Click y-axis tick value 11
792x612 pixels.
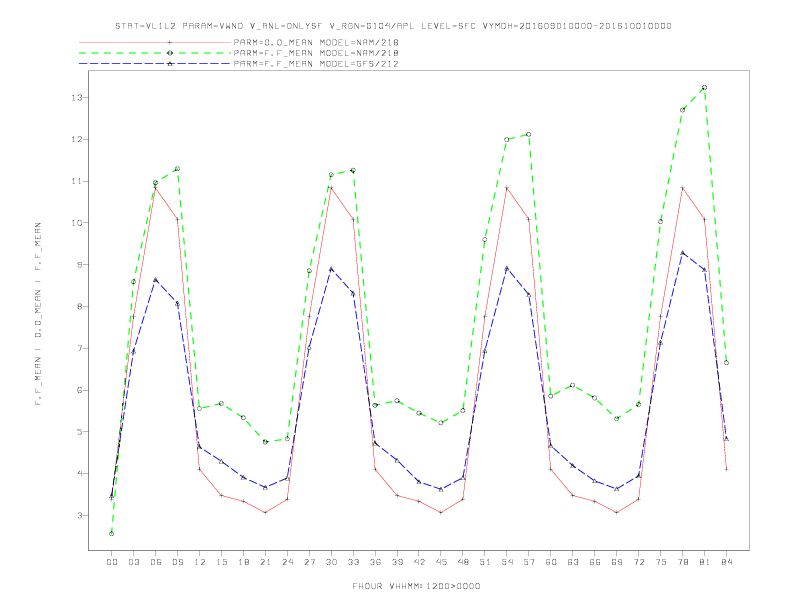77,181
